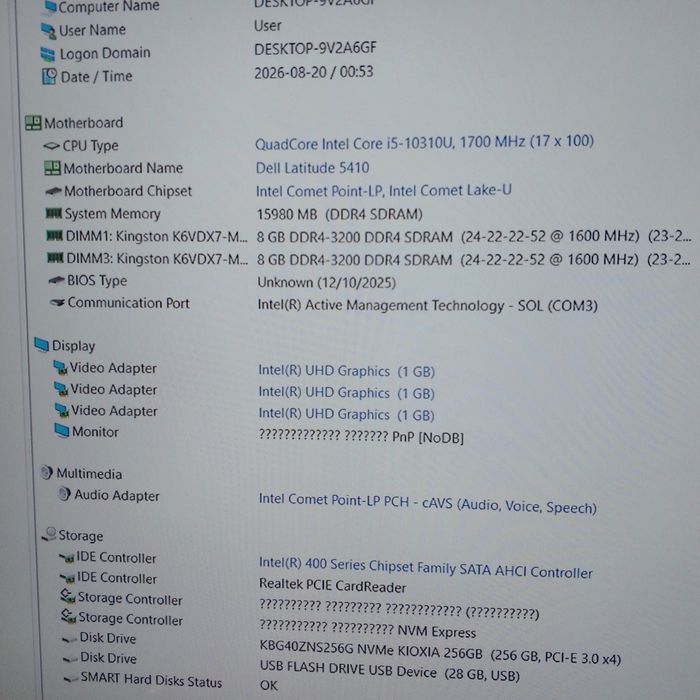Open the Dell Latitude 5410 link
Viewport: 700px width, 700px height.
point(312,168)
